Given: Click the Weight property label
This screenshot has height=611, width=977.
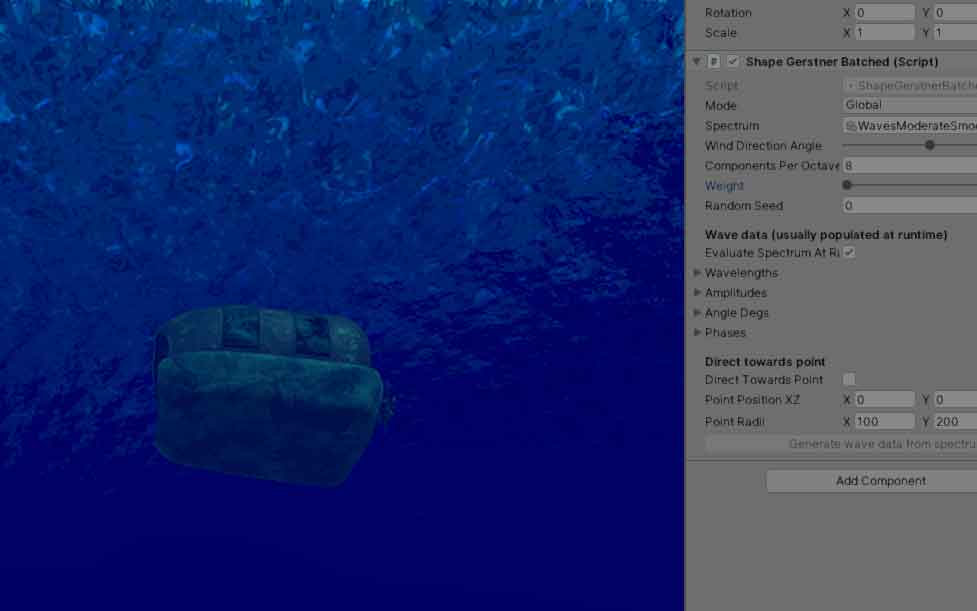Looking at the screenshot, I should pyautogui.click(x=724, y=185).
